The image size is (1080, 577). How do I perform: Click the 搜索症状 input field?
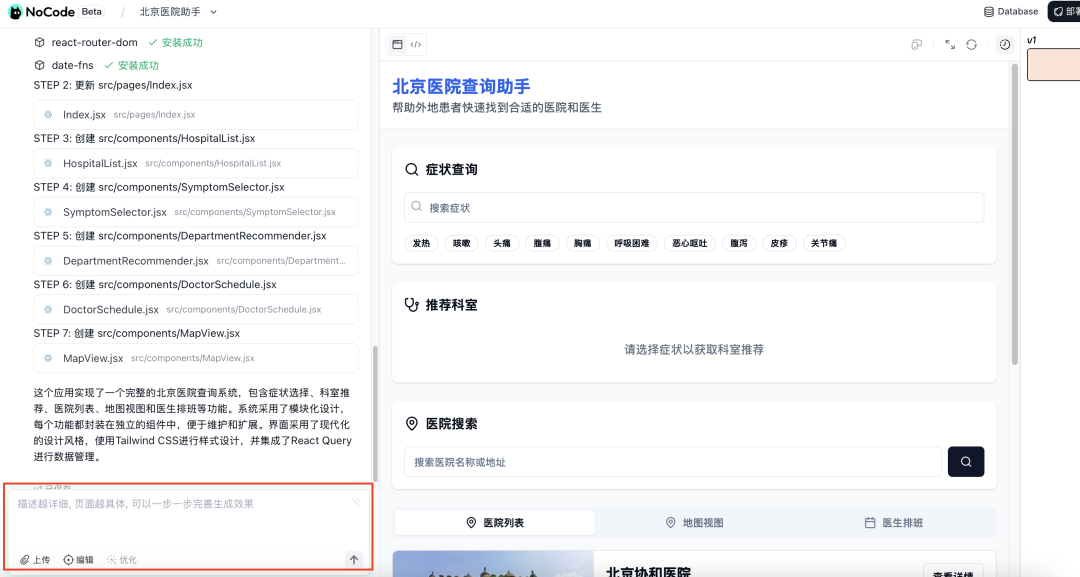[694, 206]
